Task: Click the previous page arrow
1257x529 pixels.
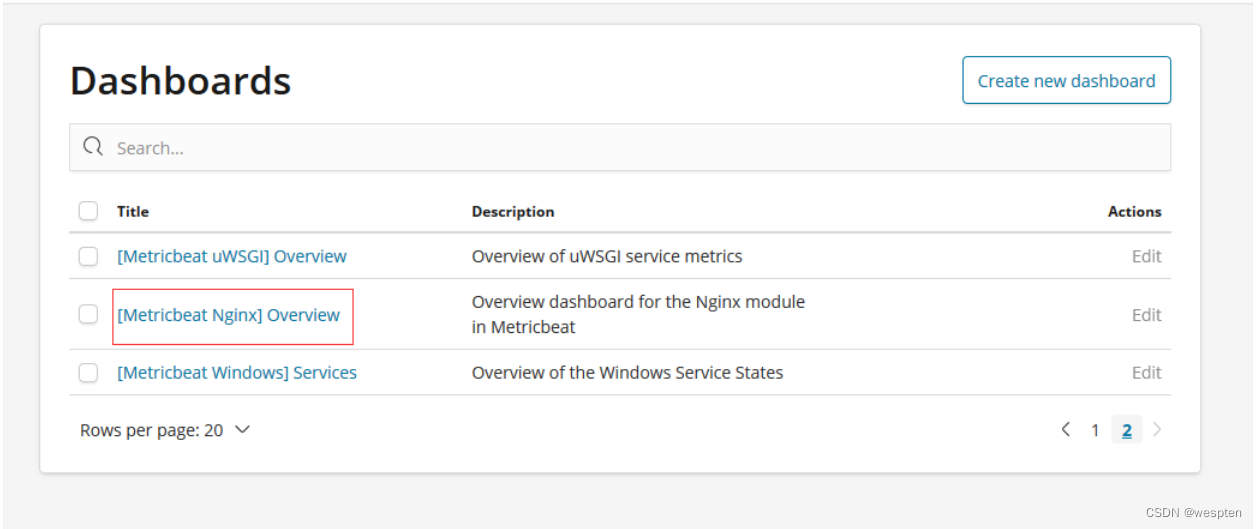Action: [x=1066, y=430]
